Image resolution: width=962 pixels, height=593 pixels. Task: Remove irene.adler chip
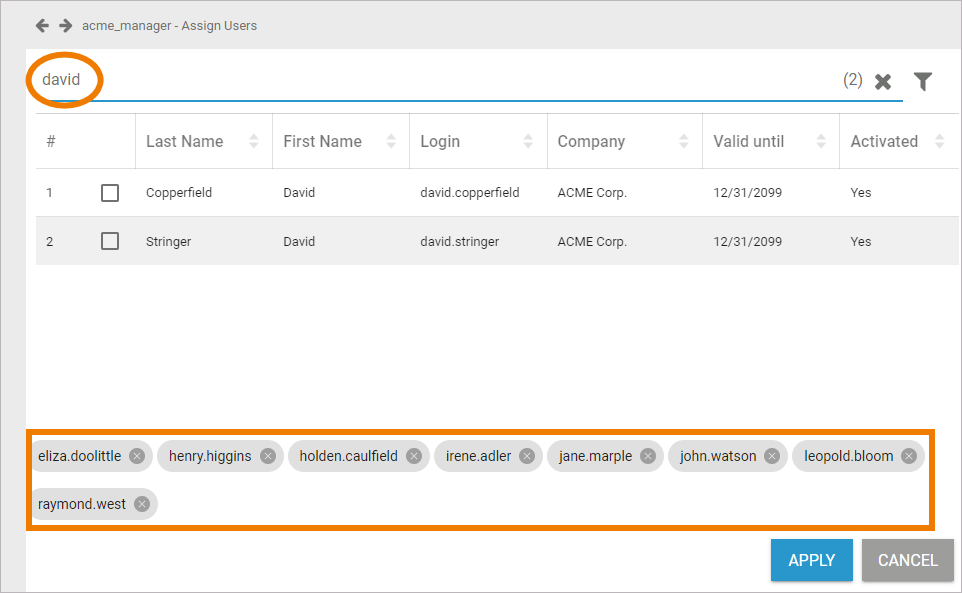[527, 456]
